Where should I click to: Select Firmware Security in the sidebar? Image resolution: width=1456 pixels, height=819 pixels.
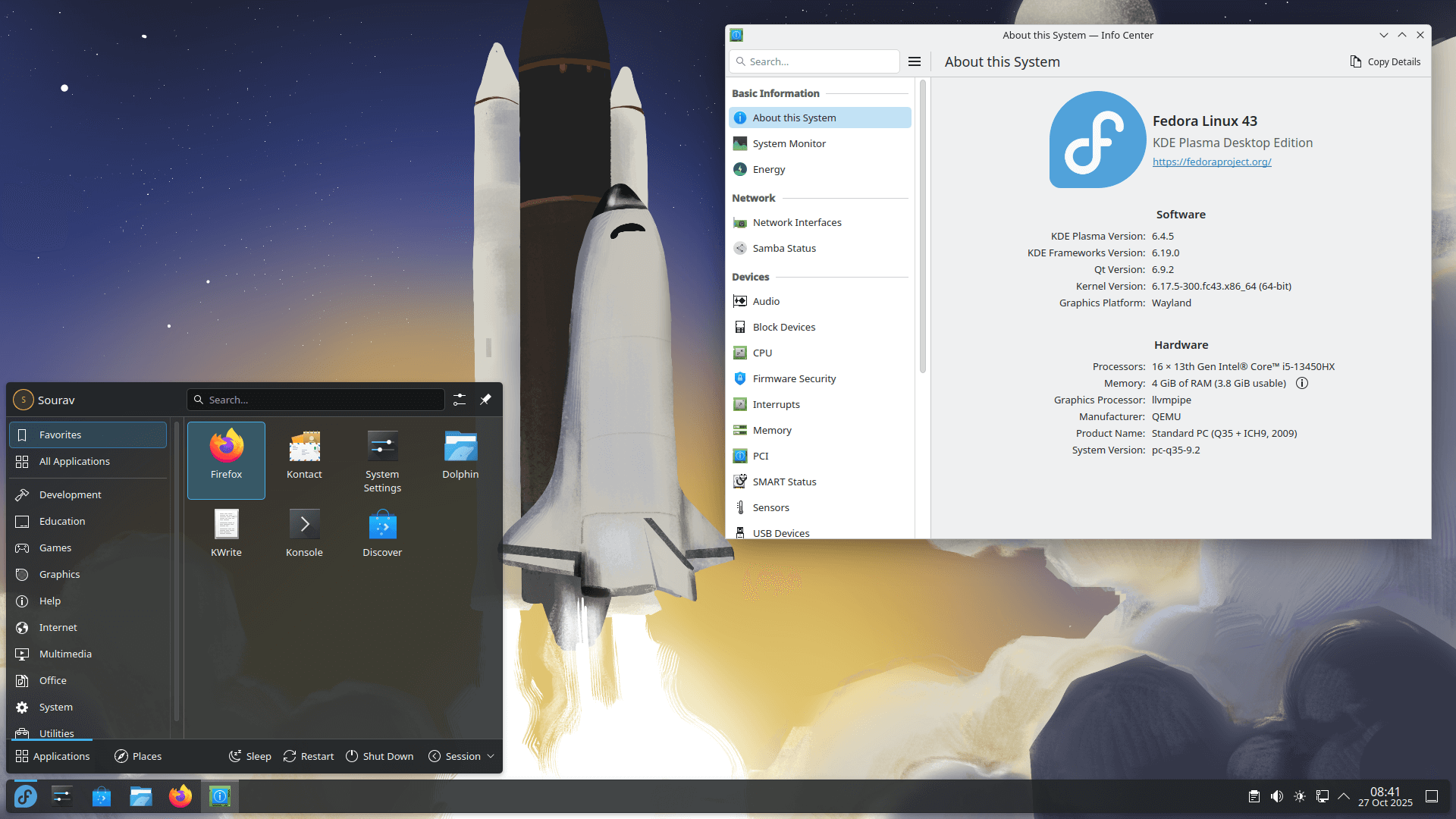tap(794, 378)
